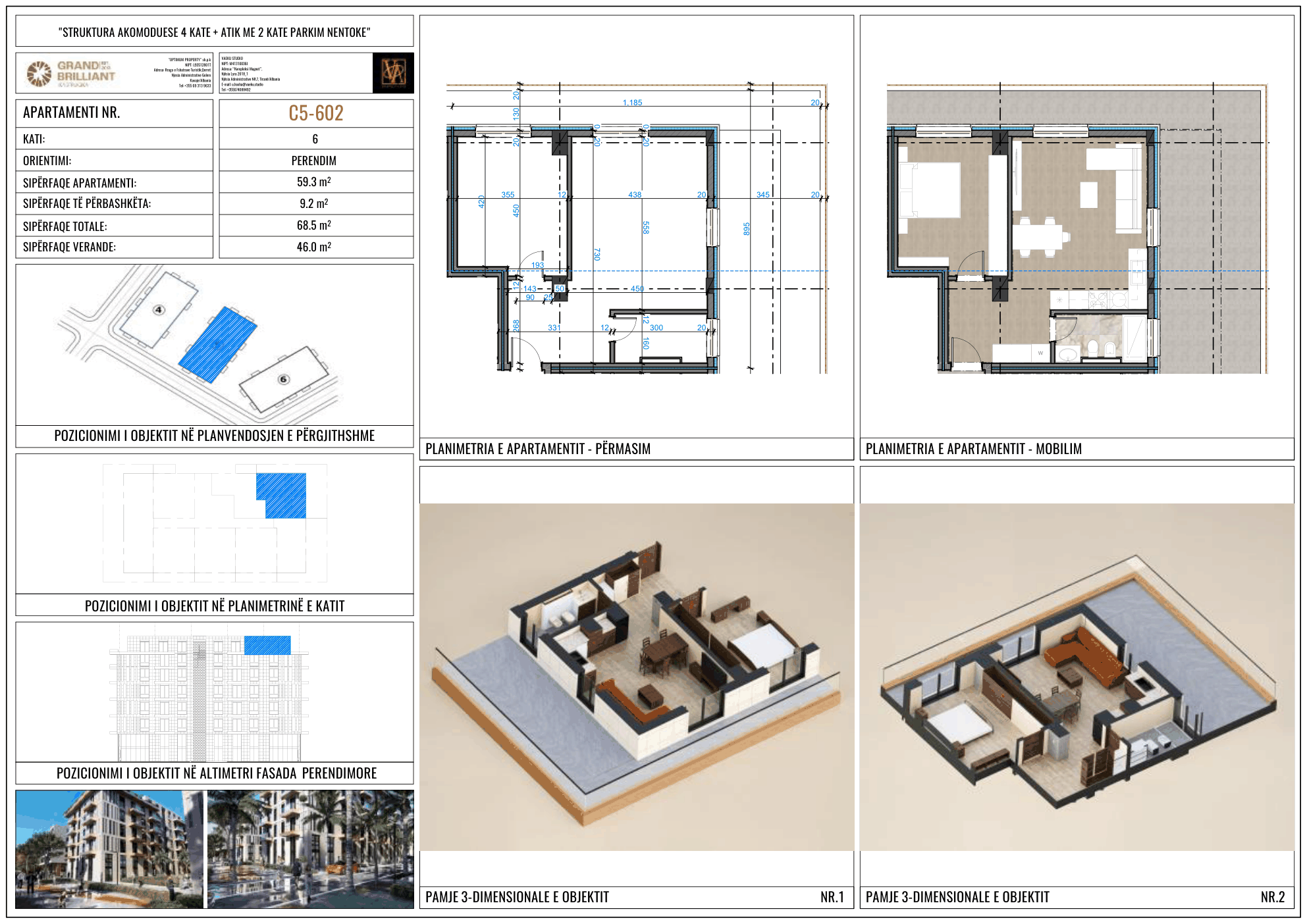Viewport: 1307px width, 924px height.
Task: Click the 355 dimension on measured plan
Action: (508, 195)
